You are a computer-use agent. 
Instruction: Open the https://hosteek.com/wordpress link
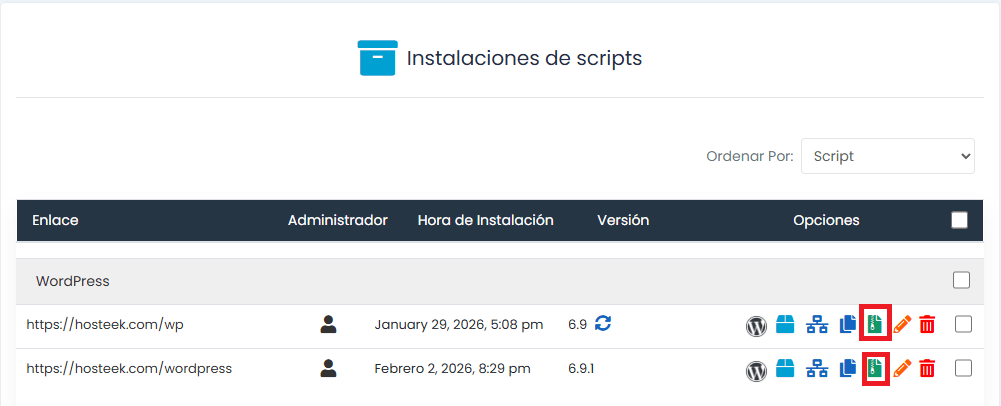tap(129, 368)
